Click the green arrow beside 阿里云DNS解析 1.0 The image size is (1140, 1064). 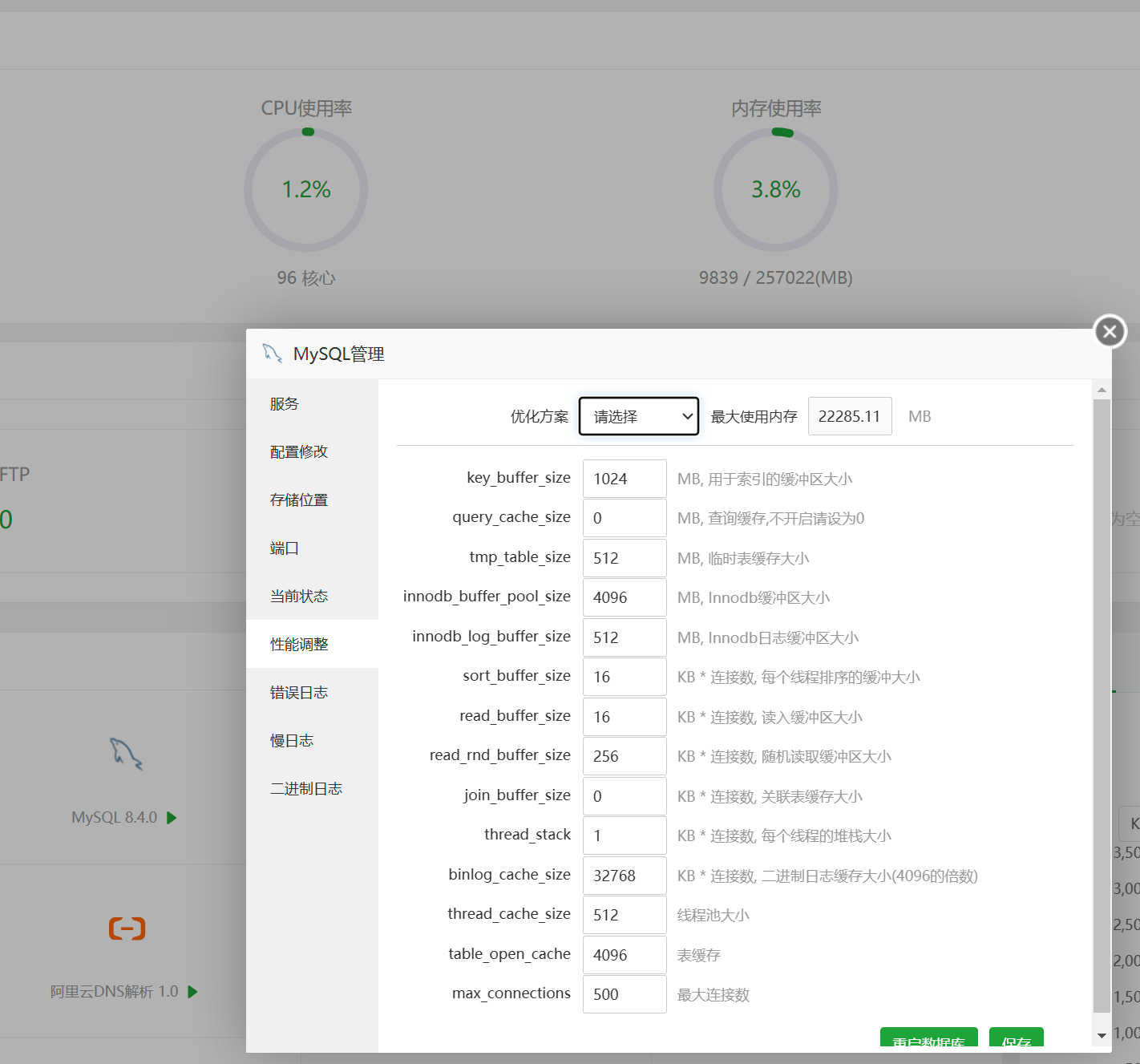(192, 992)
